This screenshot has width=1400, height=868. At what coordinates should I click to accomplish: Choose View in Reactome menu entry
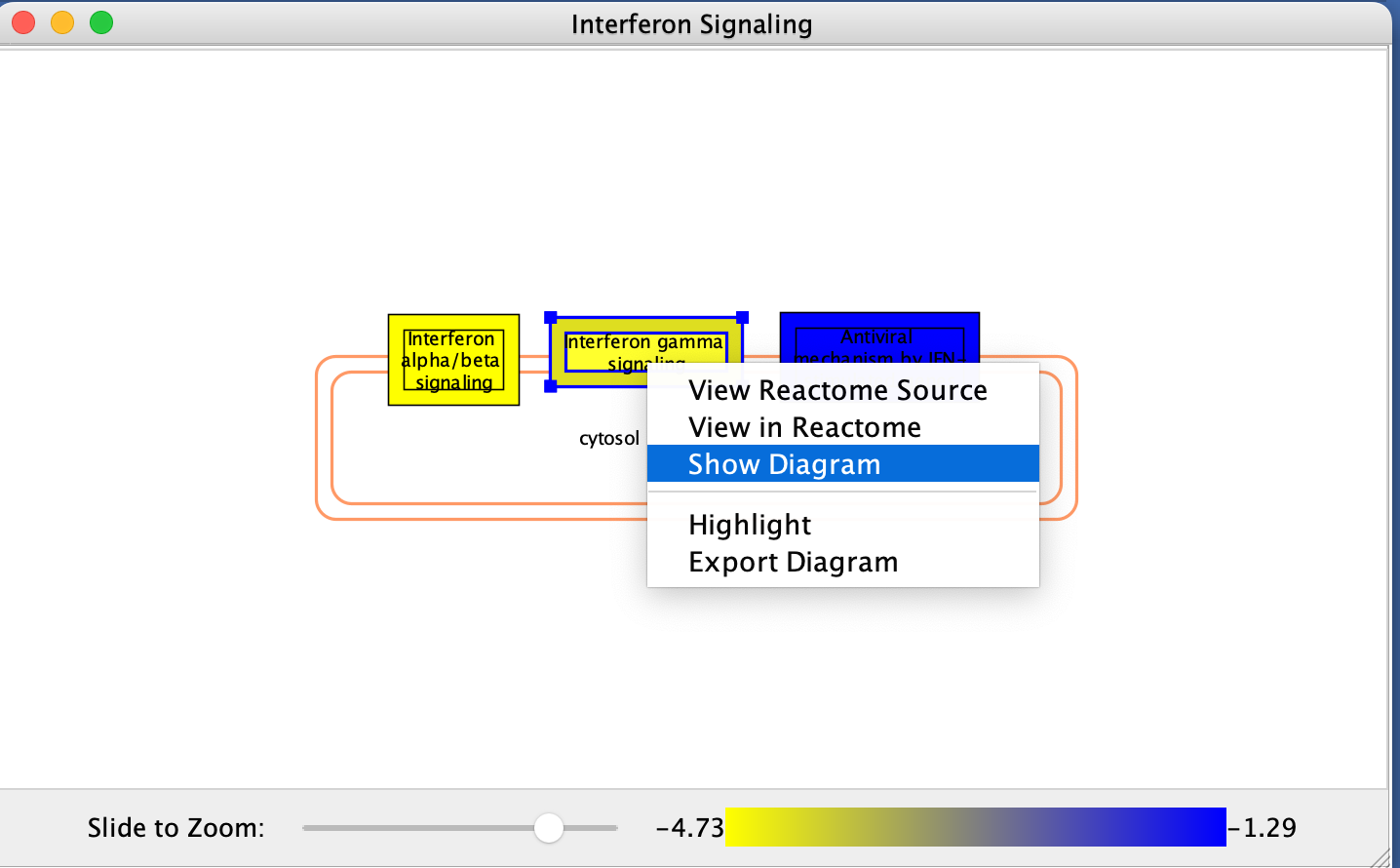click(803, 427)
